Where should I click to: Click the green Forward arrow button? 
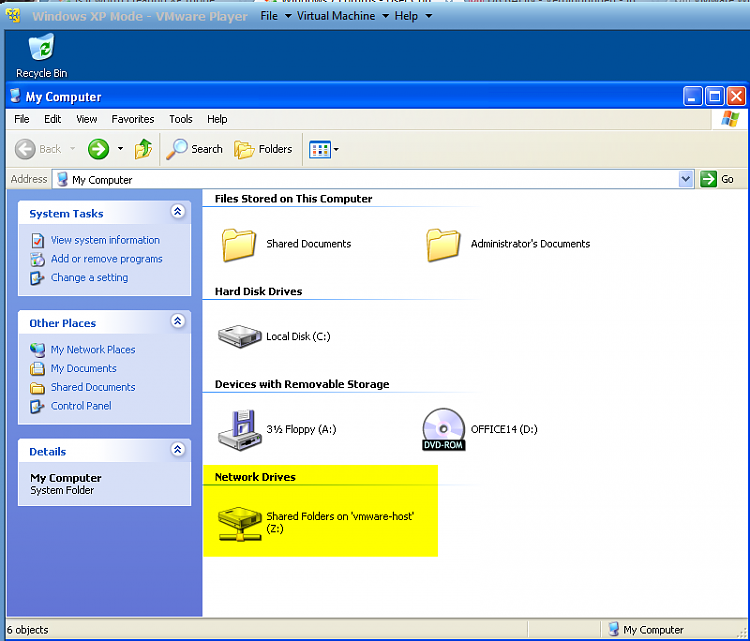tap(99, 149)
